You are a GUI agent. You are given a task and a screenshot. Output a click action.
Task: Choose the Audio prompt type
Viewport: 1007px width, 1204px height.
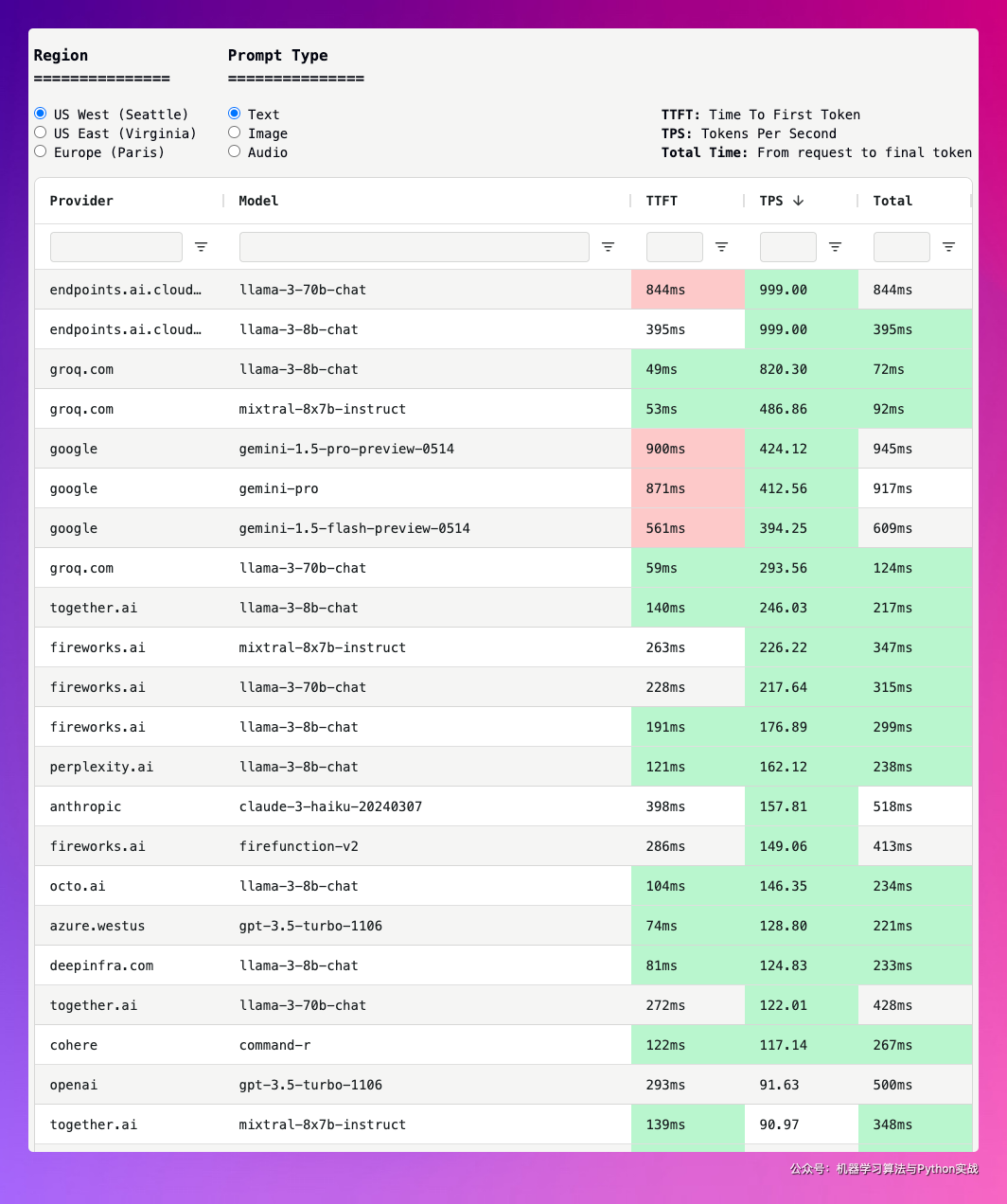[x=235, y=151]
